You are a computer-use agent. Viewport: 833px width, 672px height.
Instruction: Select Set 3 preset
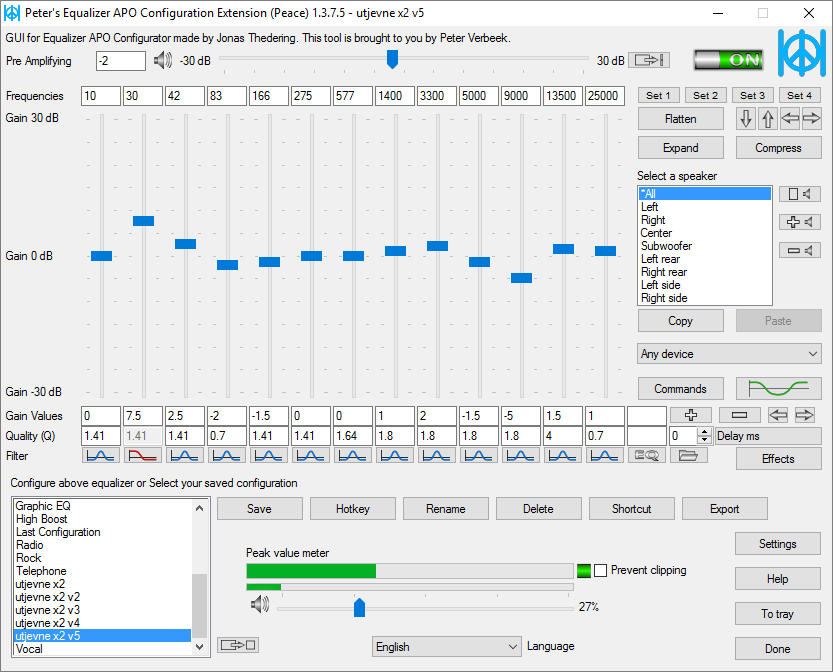(x=752, y=96)
